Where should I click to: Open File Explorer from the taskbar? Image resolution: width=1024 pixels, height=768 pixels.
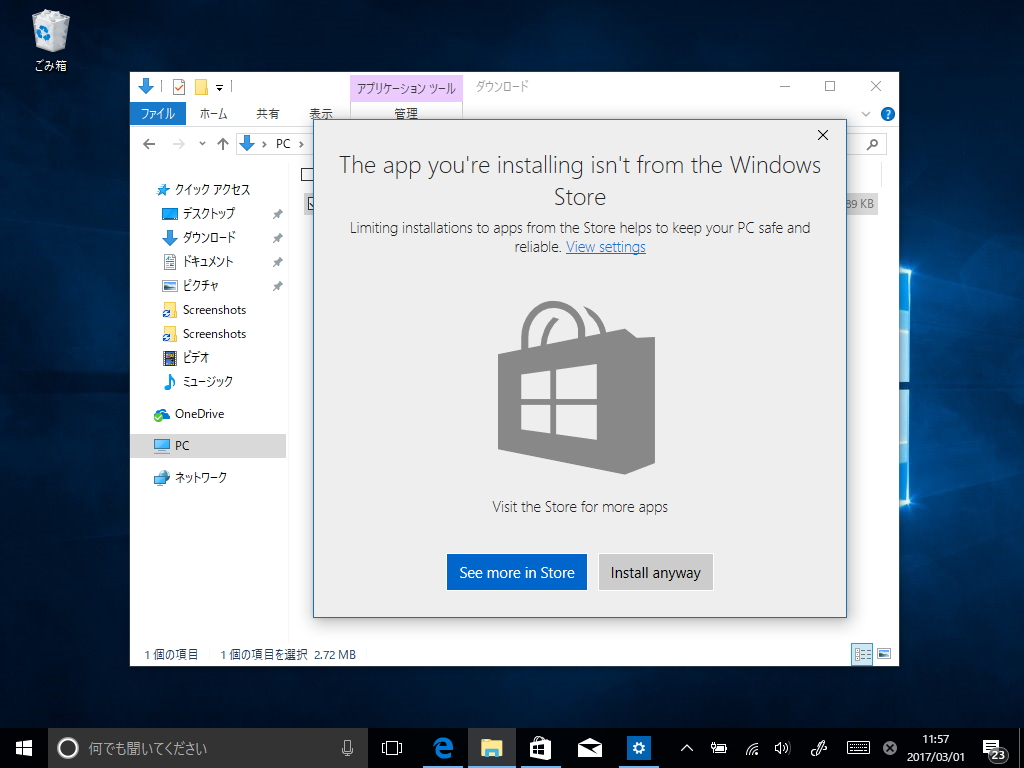tap(492, 748)
